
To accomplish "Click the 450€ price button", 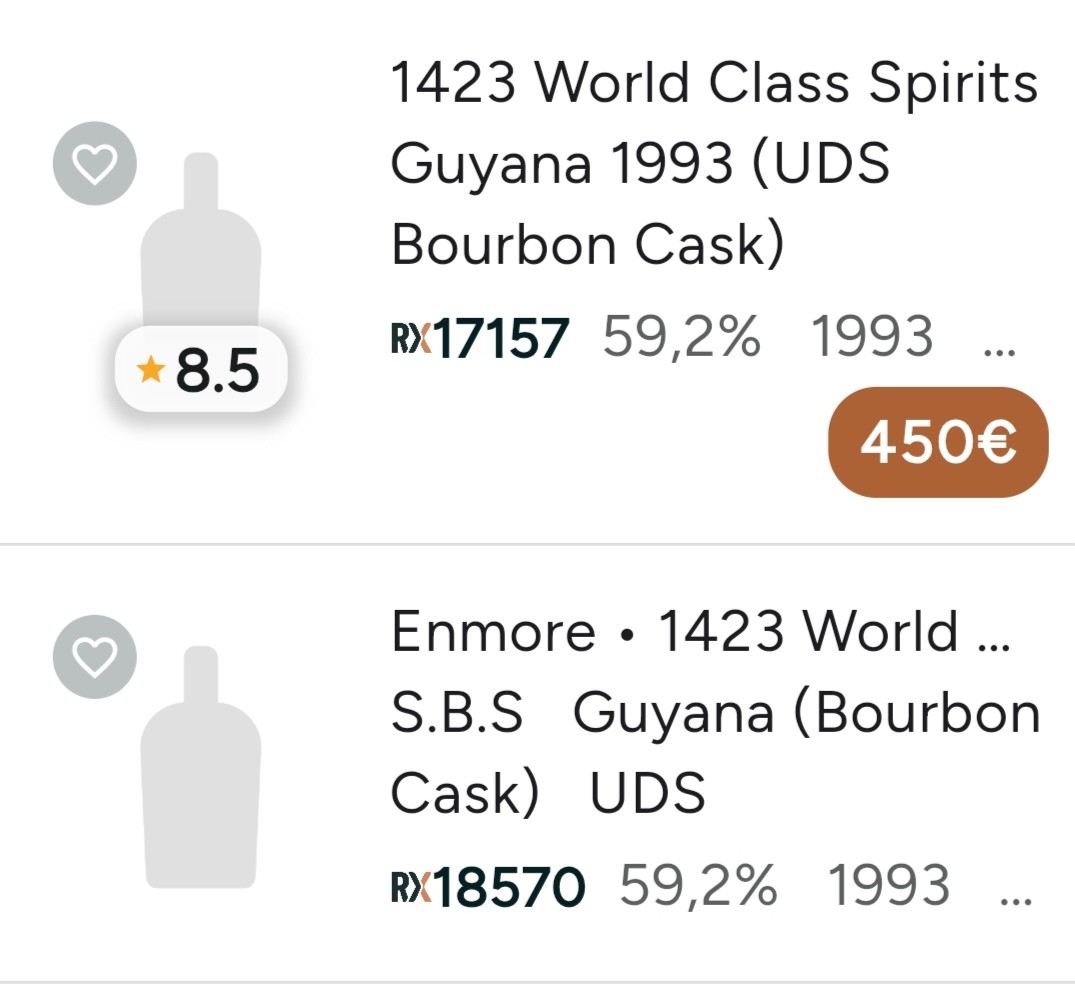I will click(938, 442).
